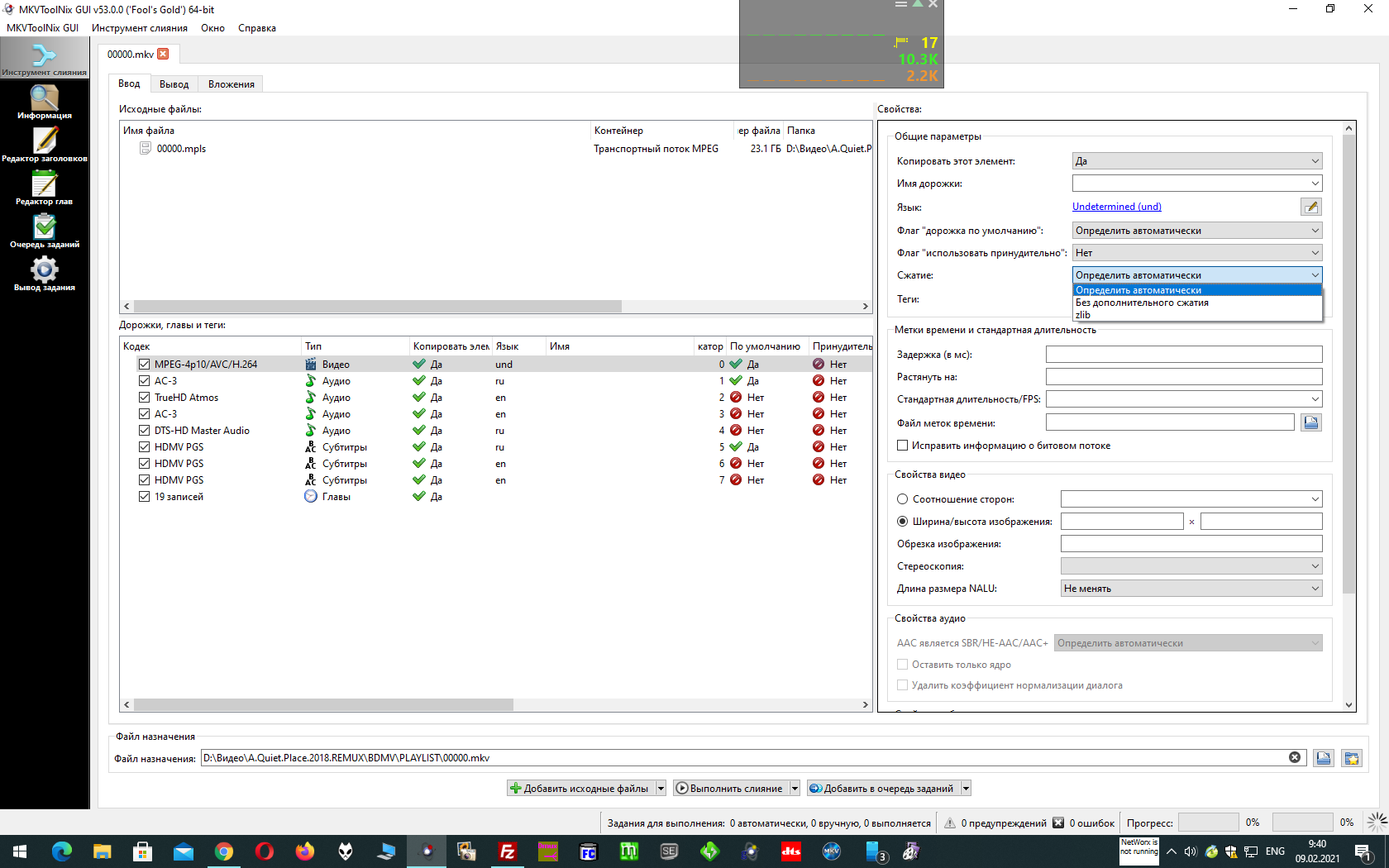Select the Соотношение сторон radio button
Image resolution: width=1389 pixels, height=868 pixels.
903,499
